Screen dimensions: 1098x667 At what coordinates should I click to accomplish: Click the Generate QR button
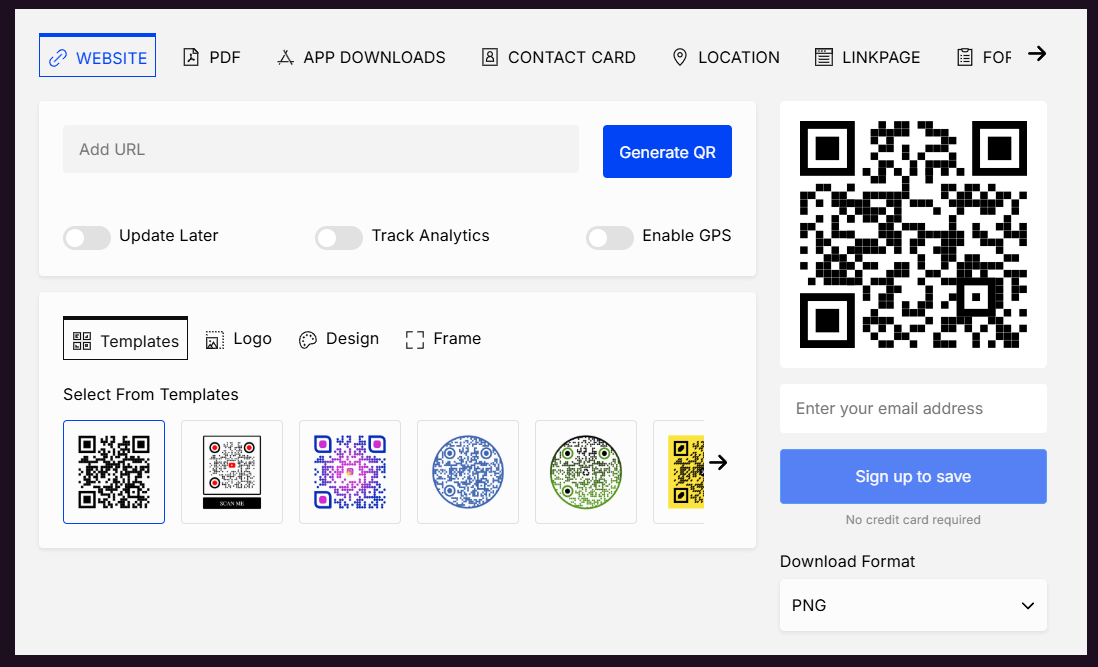tap(667, 152)
